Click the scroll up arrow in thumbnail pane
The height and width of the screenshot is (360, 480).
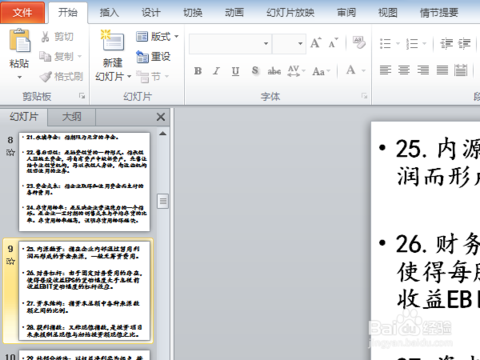point(163,134)
